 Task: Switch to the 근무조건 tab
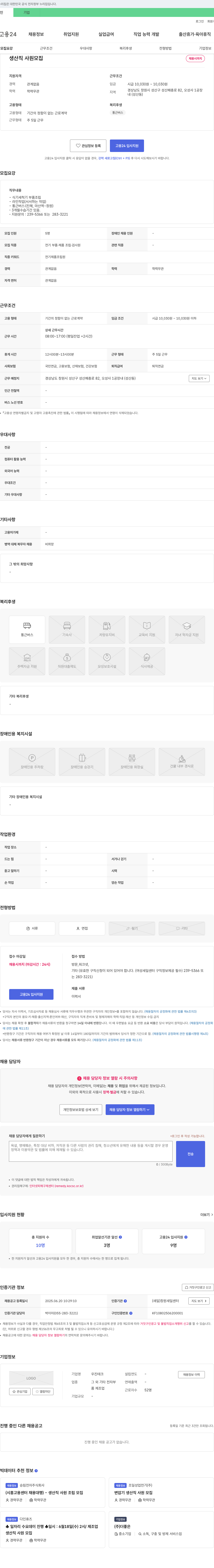46,48
